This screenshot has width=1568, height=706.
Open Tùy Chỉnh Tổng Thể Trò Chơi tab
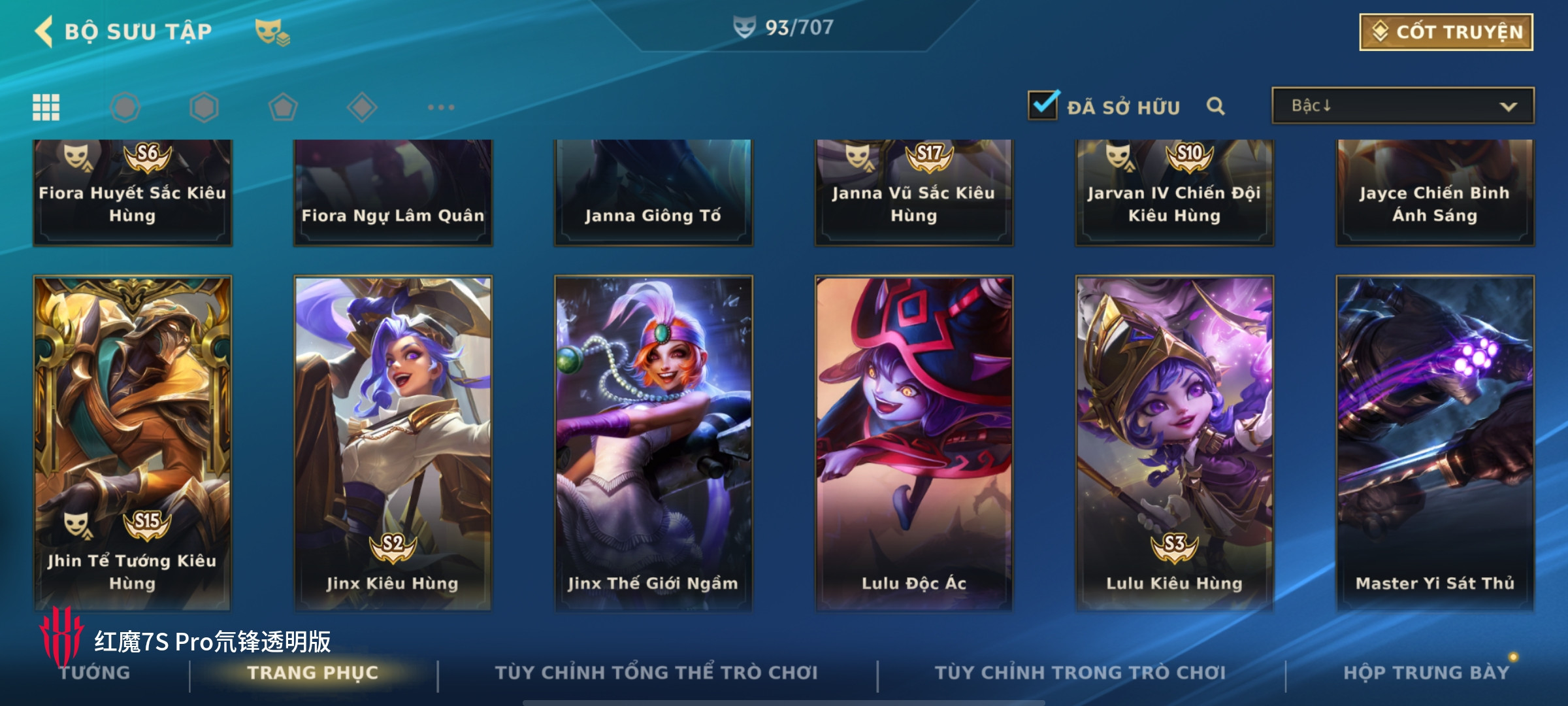(x=657, y=673)
